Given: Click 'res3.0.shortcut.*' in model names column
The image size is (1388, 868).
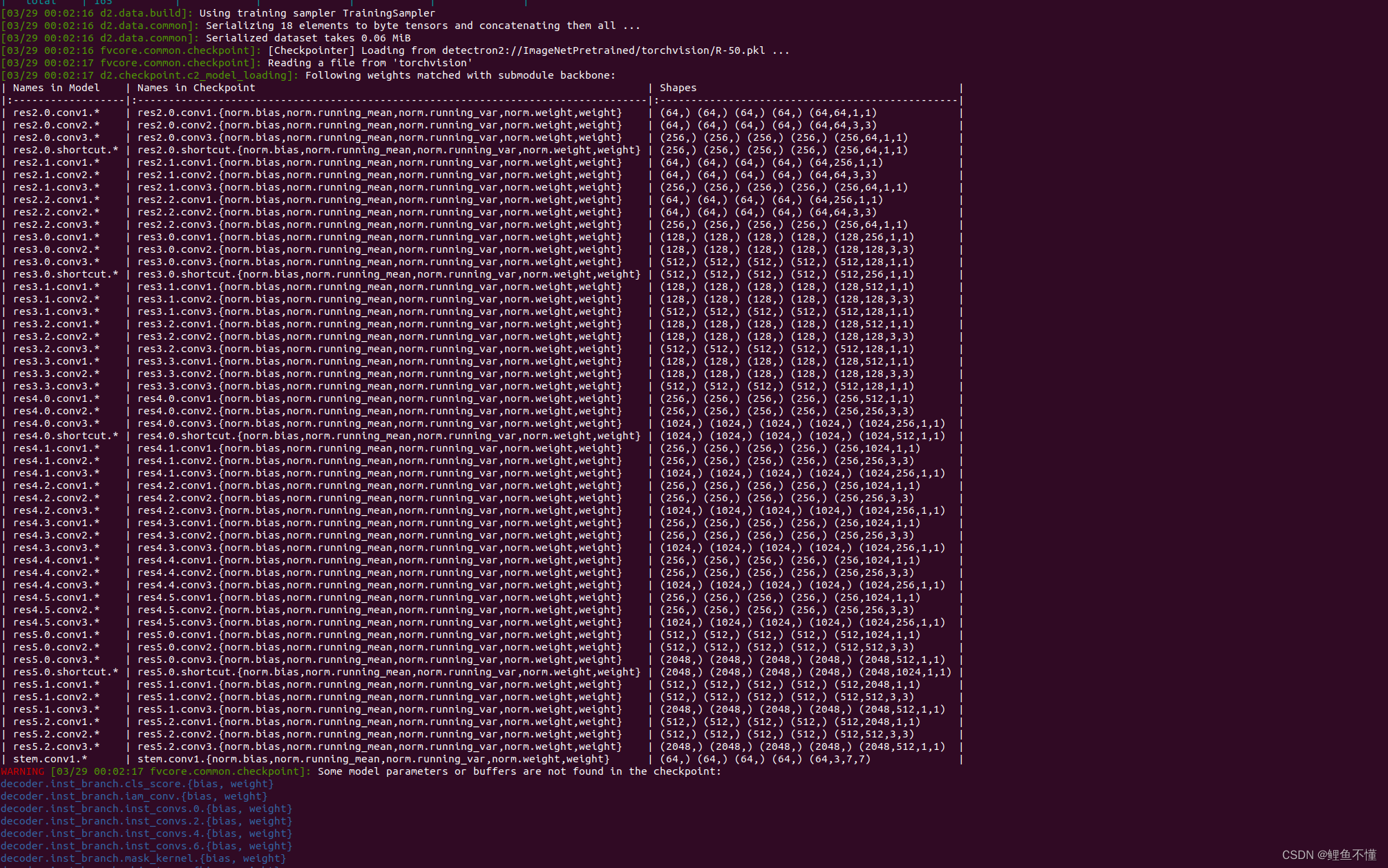Looking at the screenshot, I should click(x=66, y=274).
